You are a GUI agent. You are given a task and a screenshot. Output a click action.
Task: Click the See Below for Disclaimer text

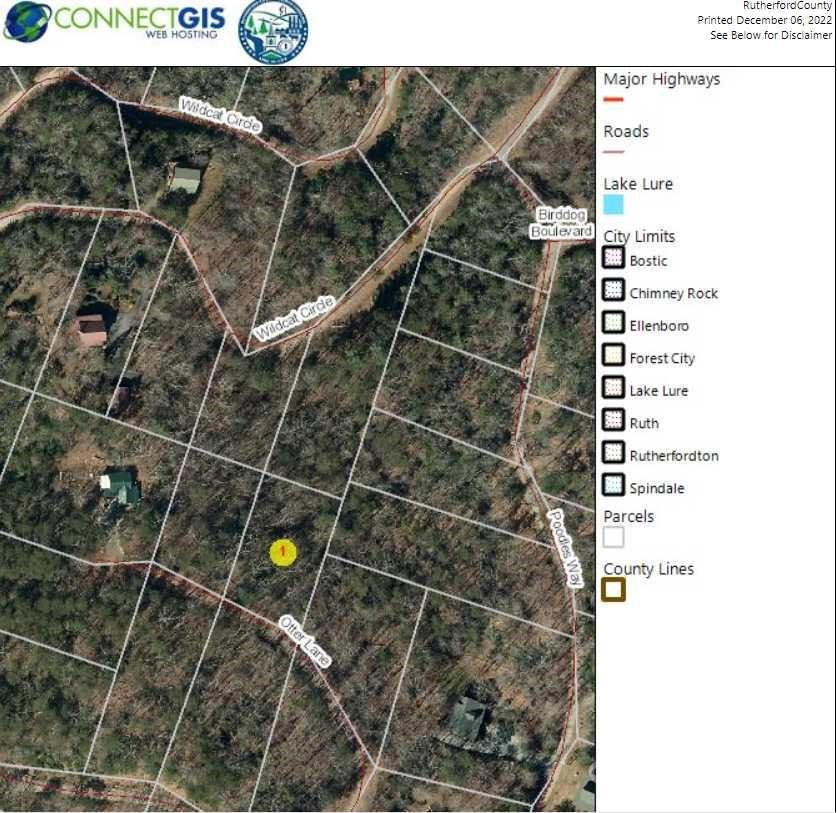pyautogui.click(x=770, y=35)
